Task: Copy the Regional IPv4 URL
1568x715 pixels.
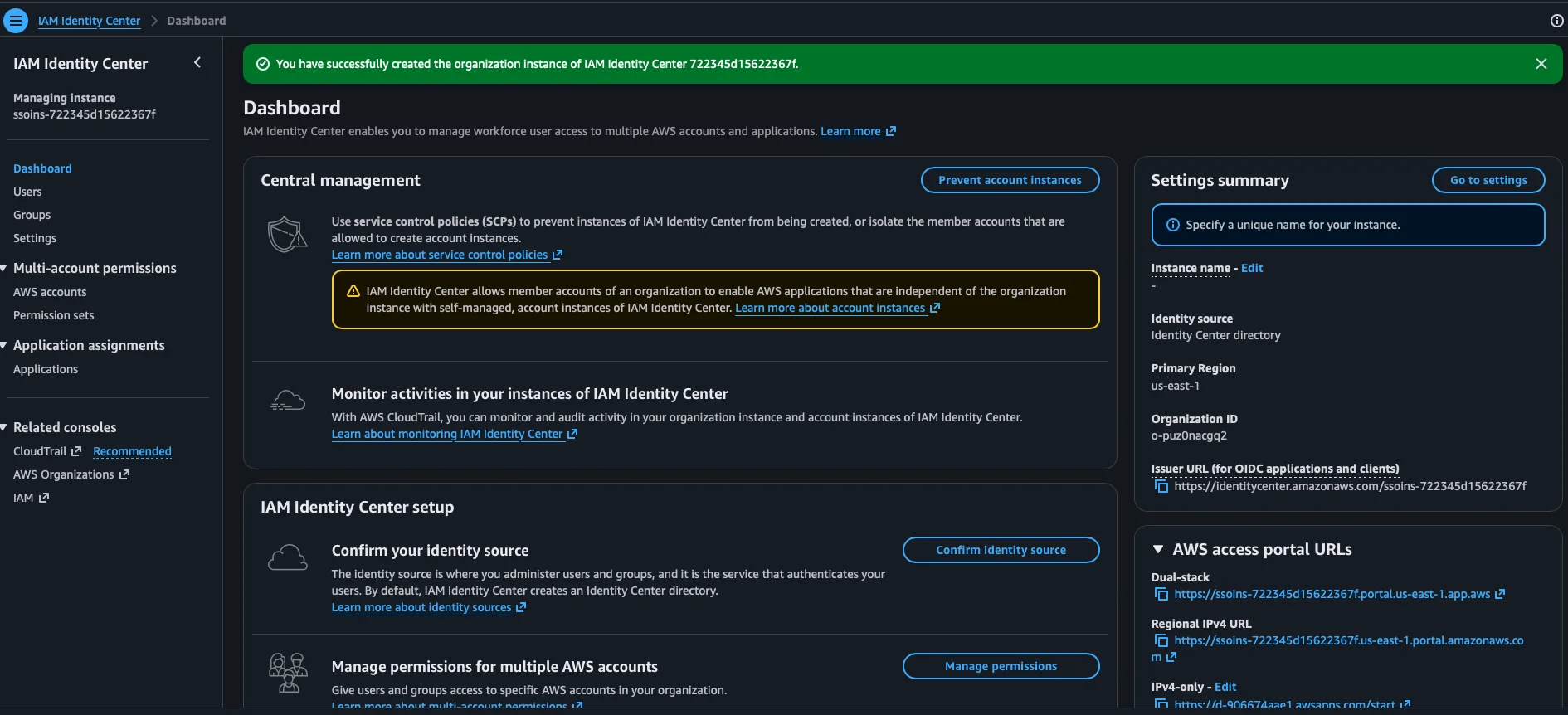Action: tap(1161, 641)
